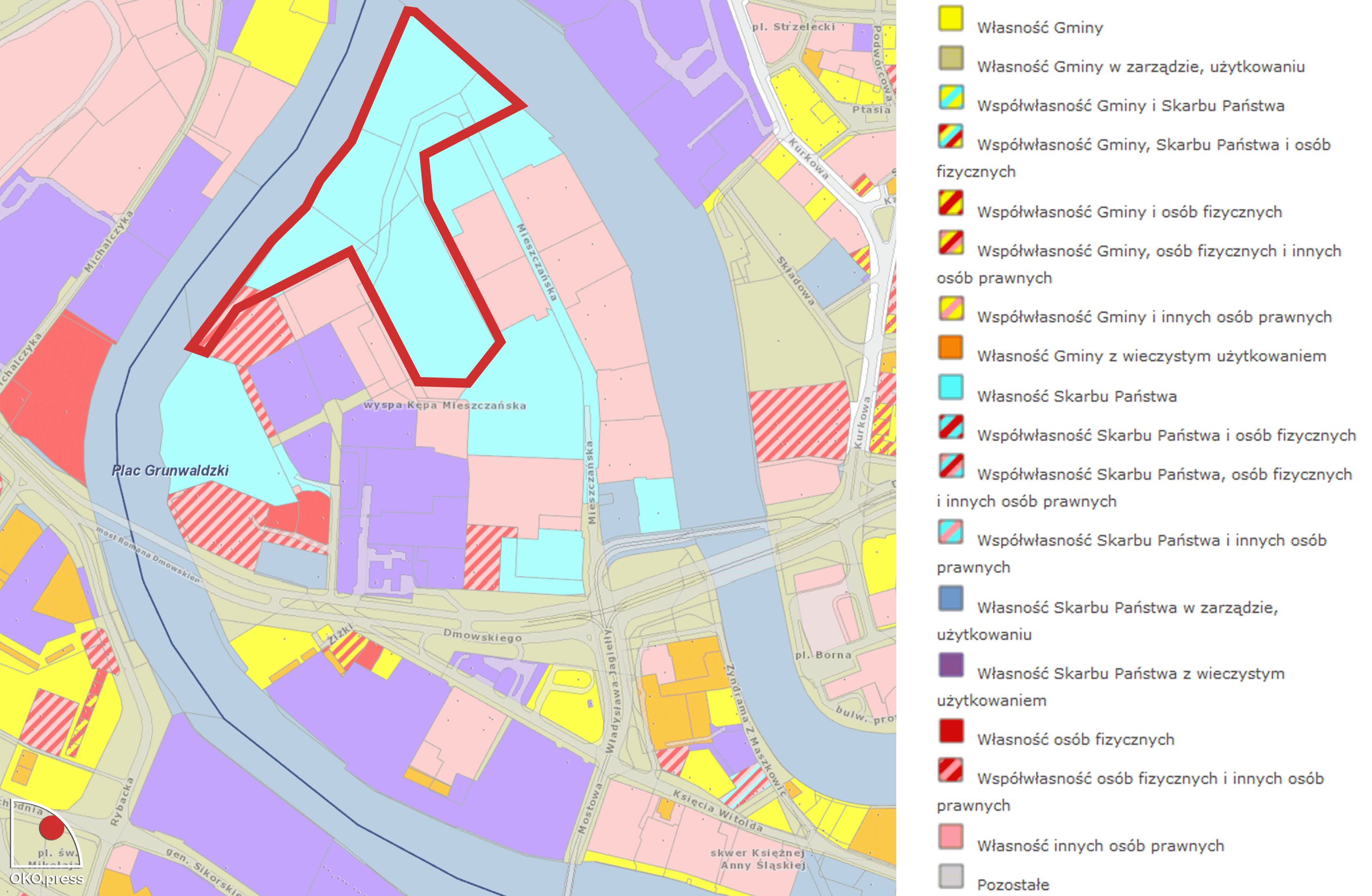The image size is (1372, 896).
Task: Click the pink Własność innych osób prawnych swatch
Action: pos(950,837)
